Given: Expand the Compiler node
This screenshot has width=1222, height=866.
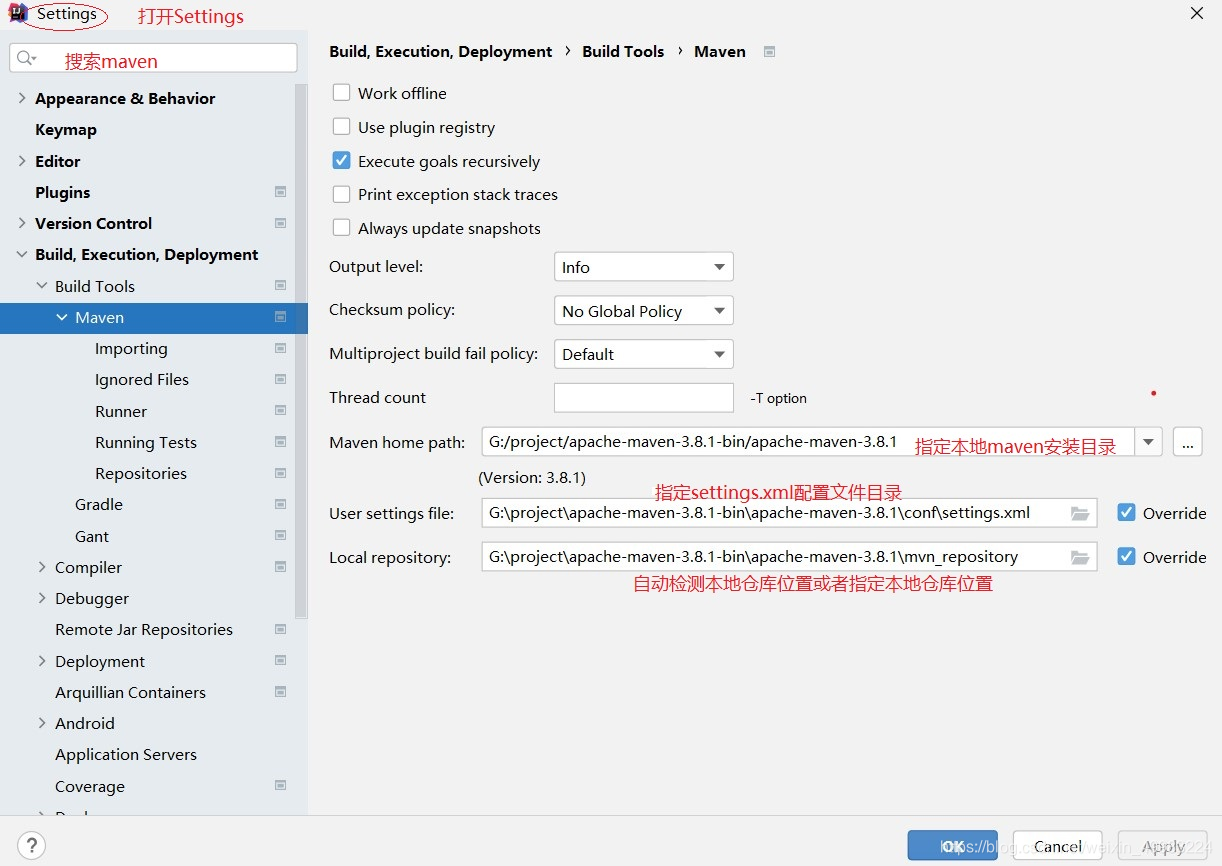Looking at the screenshot, I should click(42, 567).
